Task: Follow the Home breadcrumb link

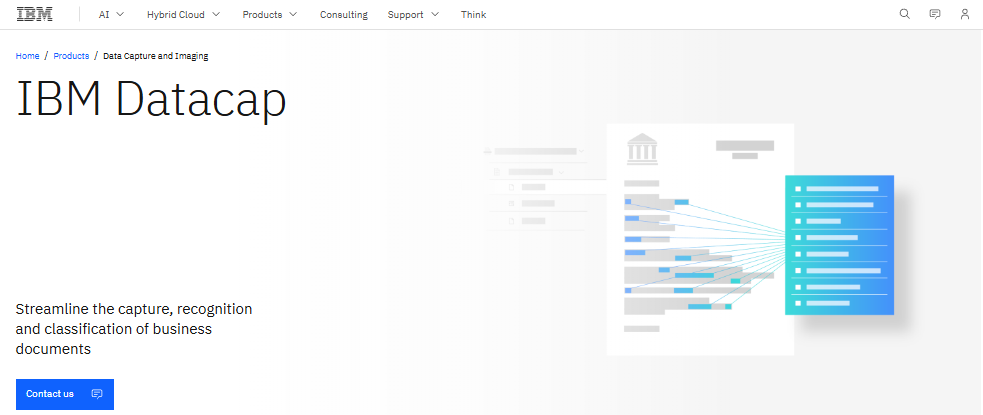Action: pos(28,56)
